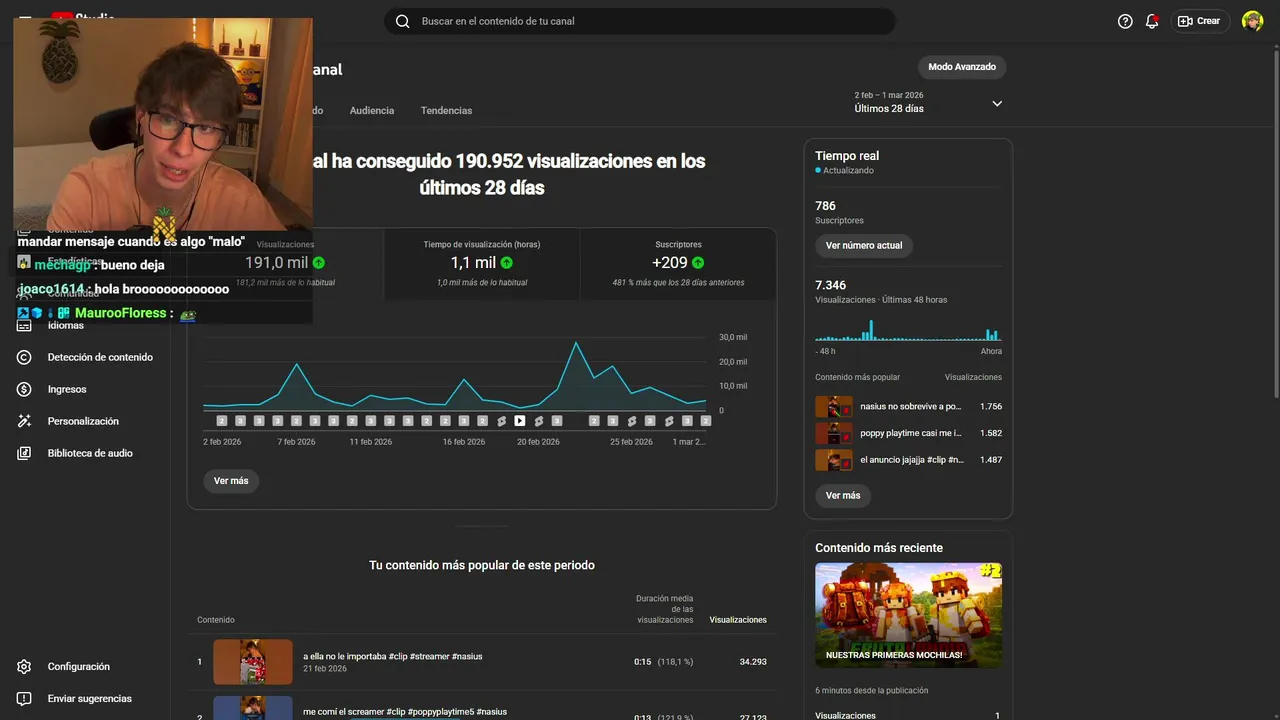The height and width of the screenshot is (720, 1280).
Task: Open 'nasius no sobrevive a po...' video row
Action: 908,407
